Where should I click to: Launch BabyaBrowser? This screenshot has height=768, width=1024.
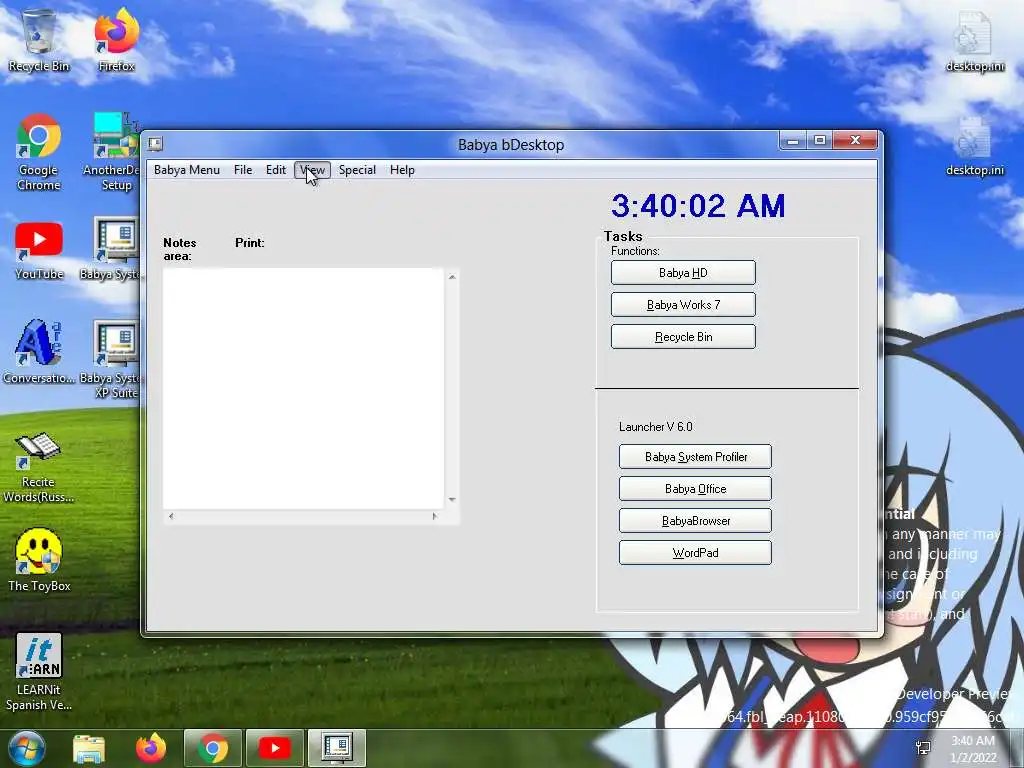[x=695, y=520]
